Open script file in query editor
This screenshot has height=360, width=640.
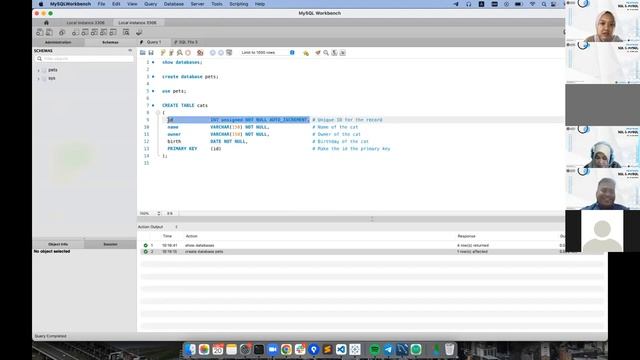click(x=142, y=53)
